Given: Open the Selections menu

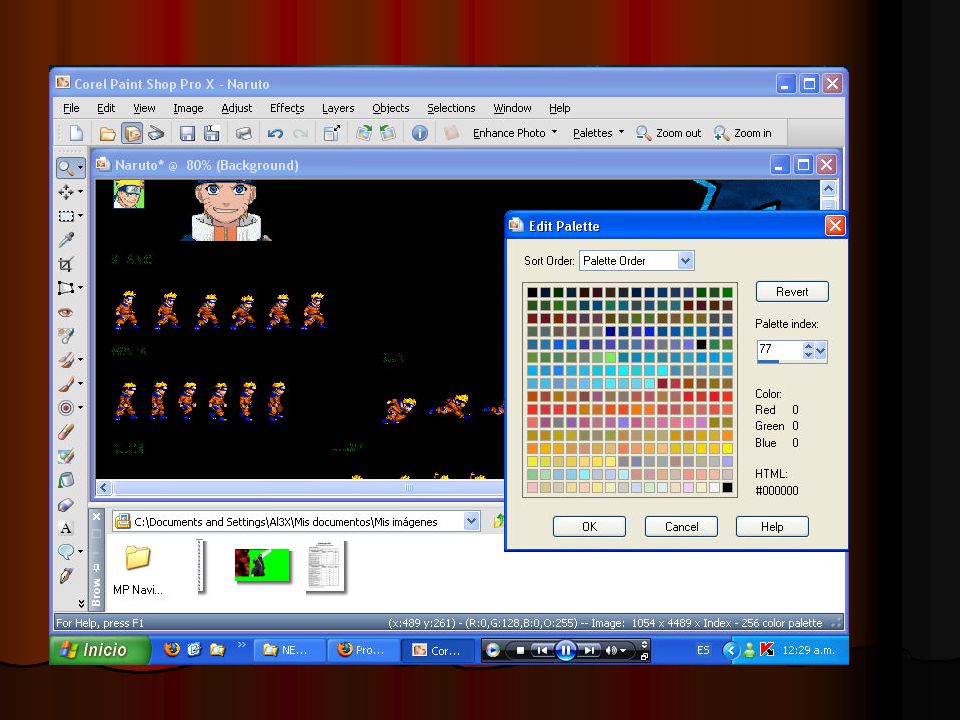Looking at the screenshot, I should click(x=451, y=108).
